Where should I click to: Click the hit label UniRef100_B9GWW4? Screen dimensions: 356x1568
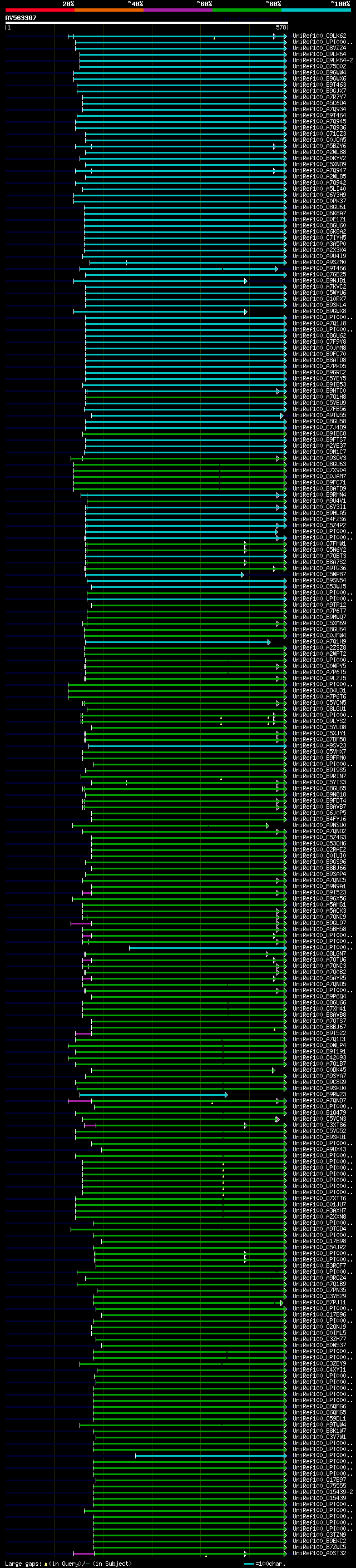(319, 73)
